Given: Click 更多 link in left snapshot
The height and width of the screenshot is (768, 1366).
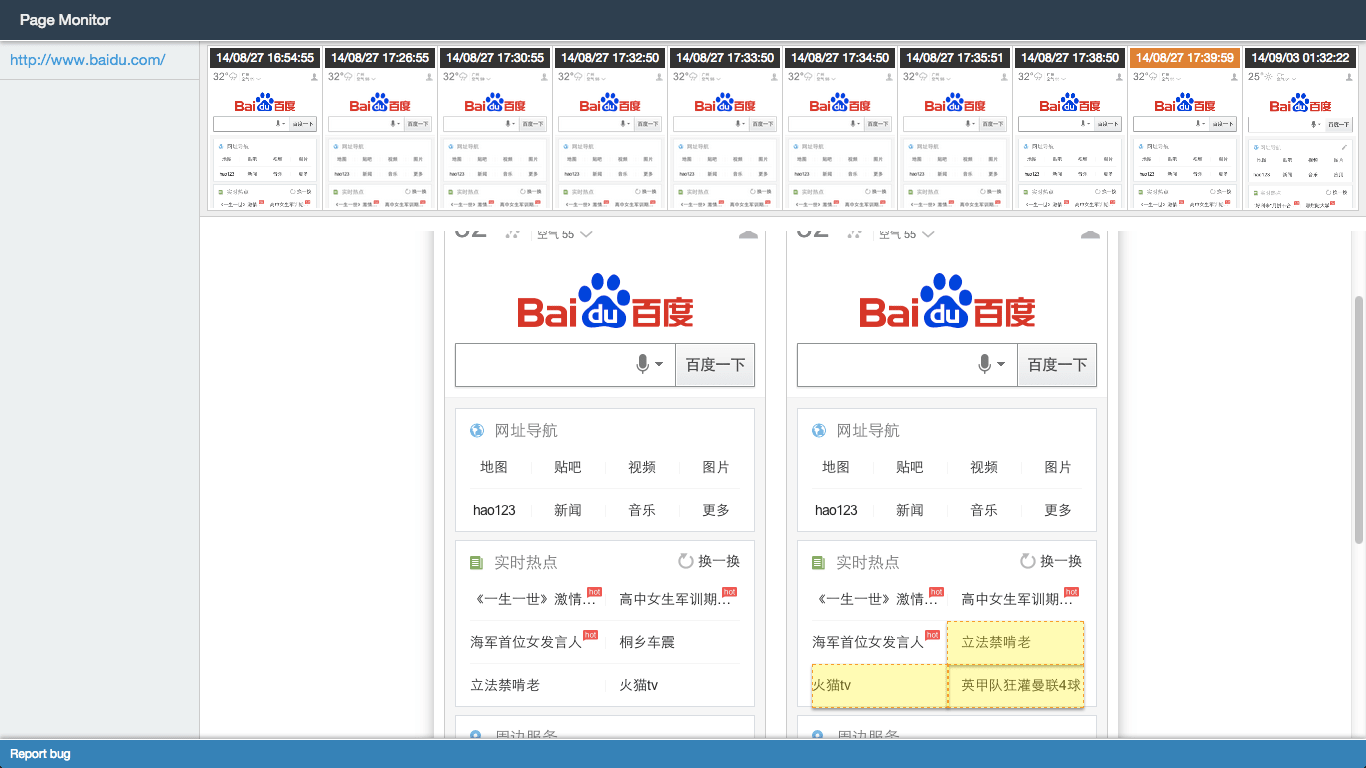Looking at the screenshot, I should (716, 510).
